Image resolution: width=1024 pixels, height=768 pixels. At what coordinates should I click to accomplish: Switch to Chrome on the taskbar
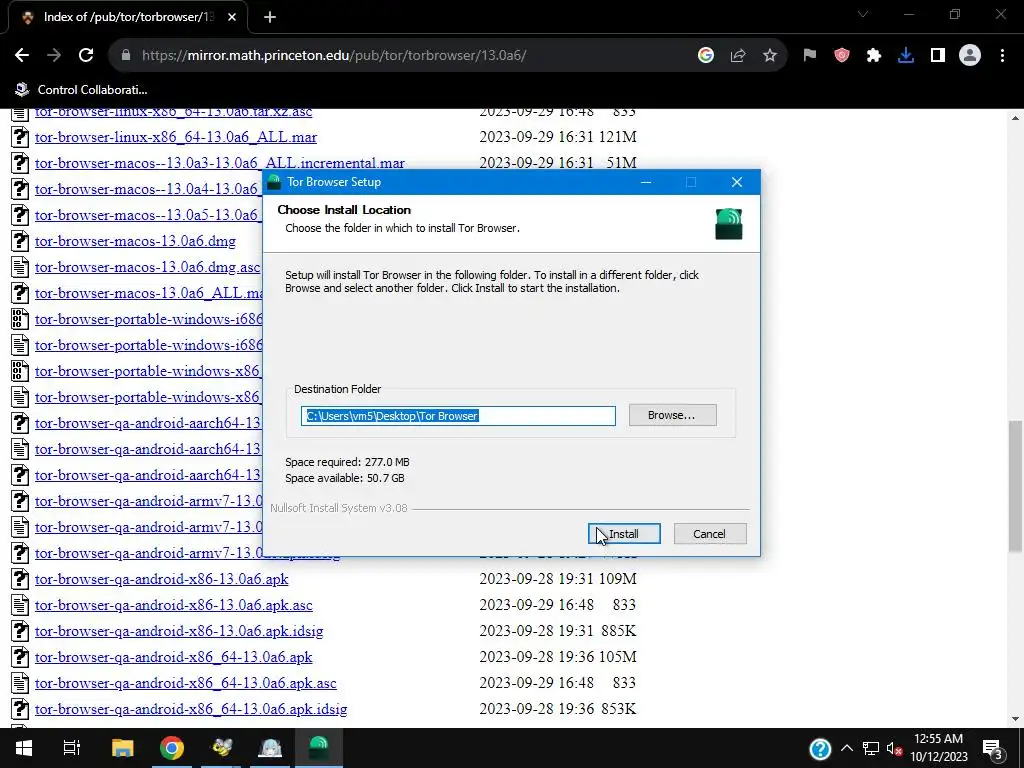[x=172, y=748]
